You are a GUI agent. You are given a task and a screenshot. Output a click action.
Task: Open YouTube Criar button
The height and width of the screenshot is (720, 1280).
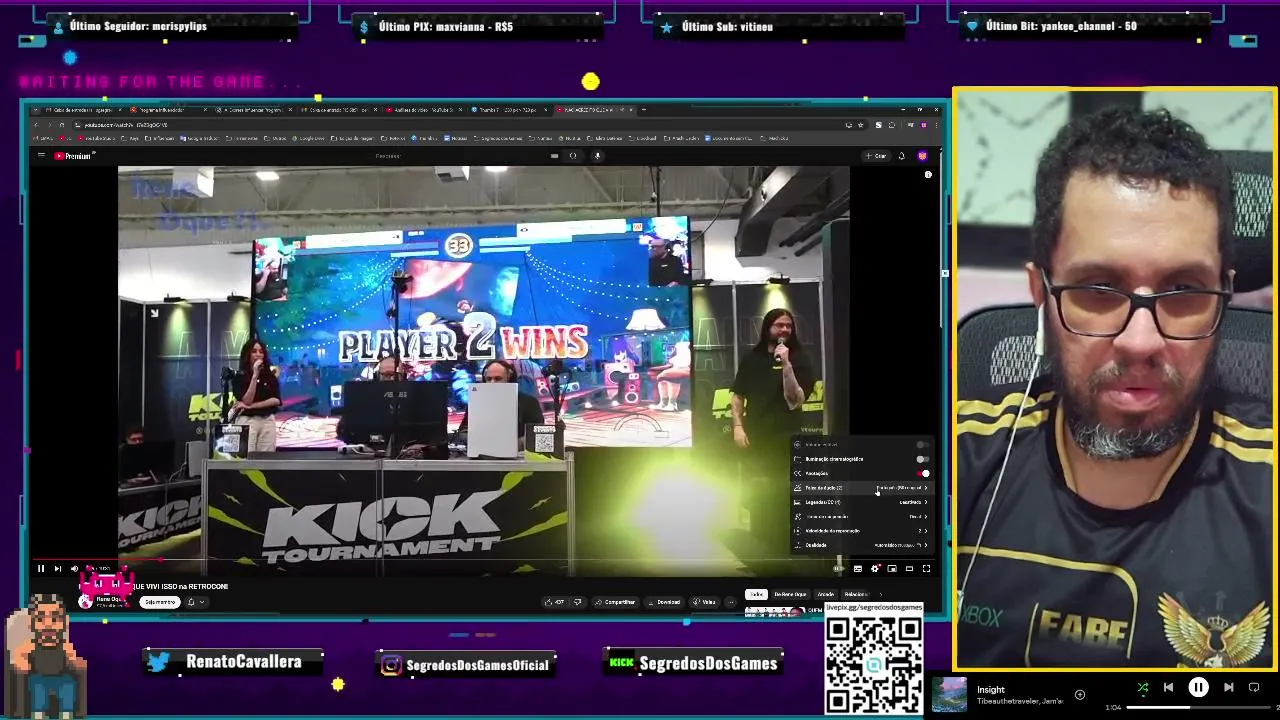[876, 156]
